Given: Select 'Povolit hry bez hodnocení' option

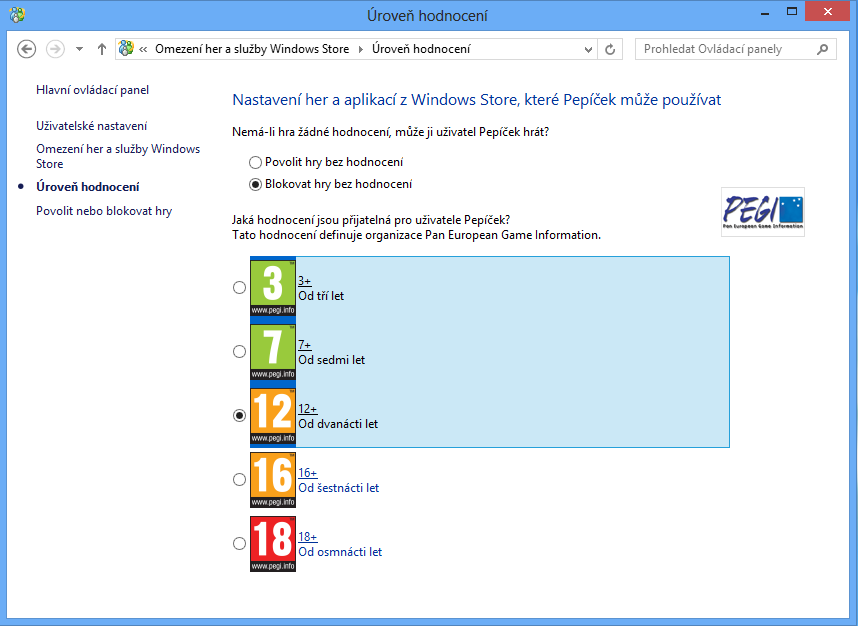Looking at the screenshot, I should coord(256,162).
